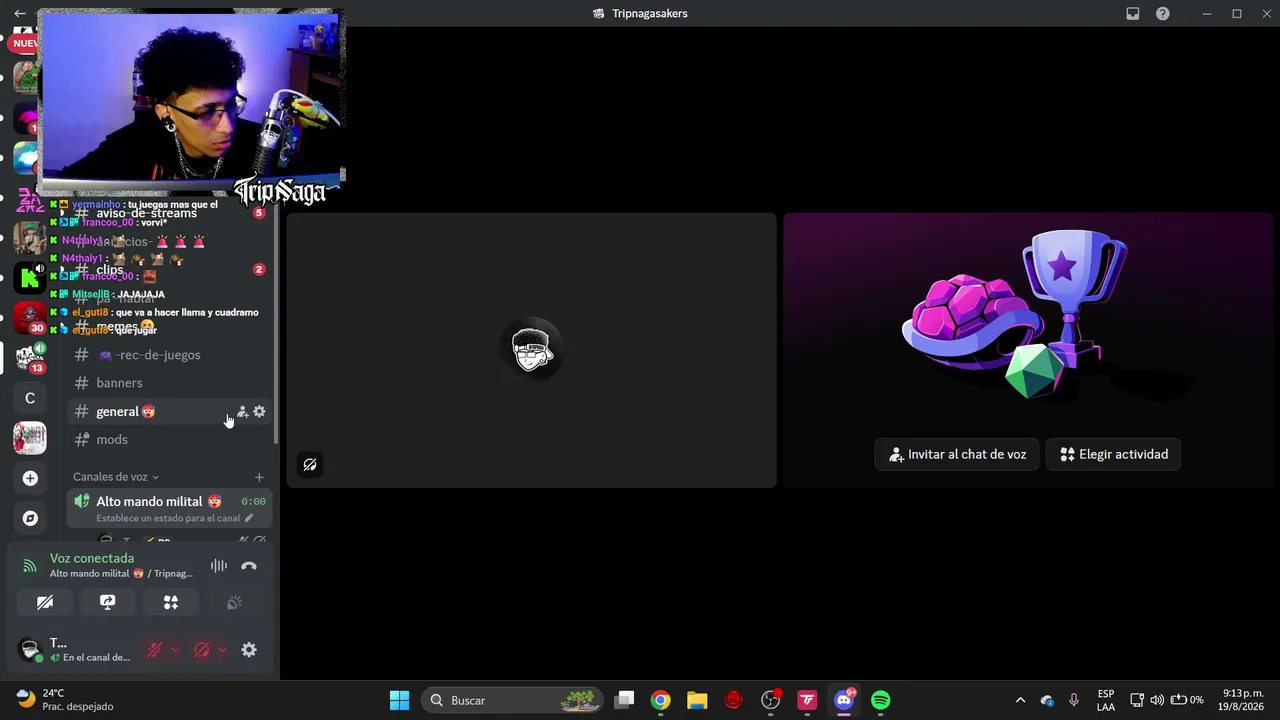
Task: Open Task View on the taskbar
Action: click(x=624, y=700)
